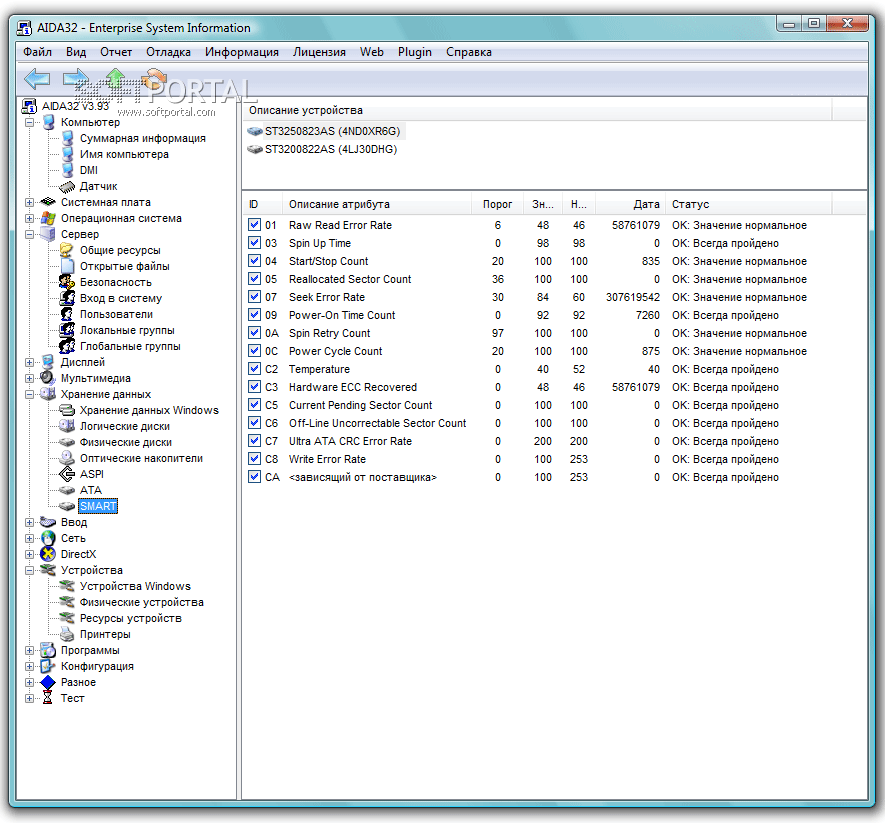Click the Безопасность icon
This screenshot has height=823, width=885.
click(x=67, y=282)
